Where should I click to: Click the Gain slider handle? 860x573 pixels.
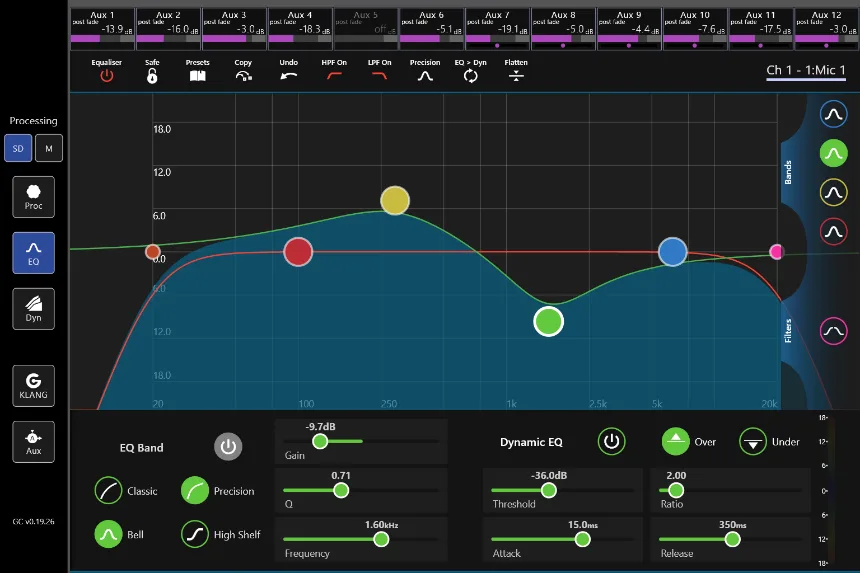320,441
